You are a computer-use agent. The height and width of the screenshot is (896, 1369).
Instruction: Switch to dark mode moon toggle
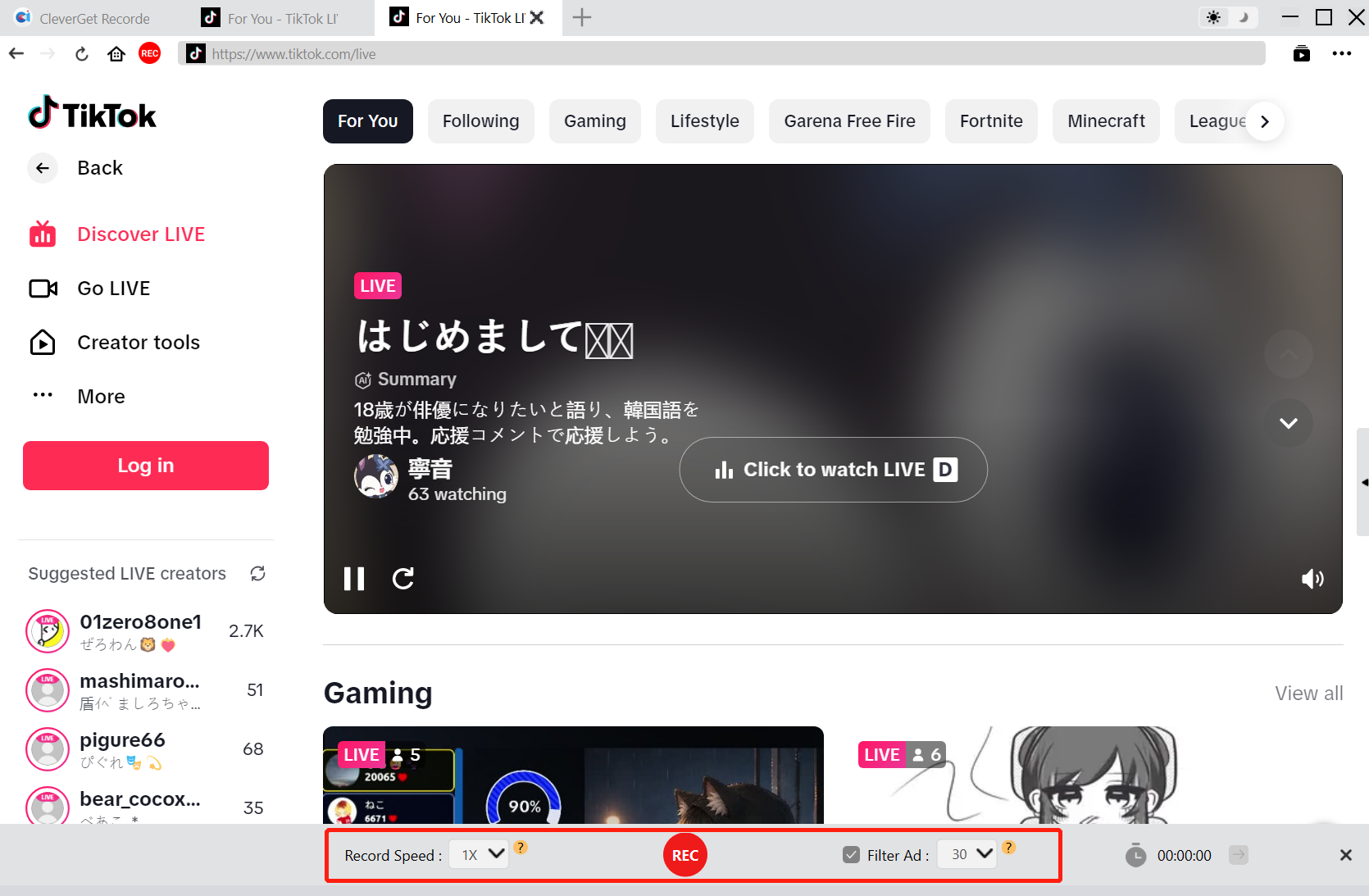(x=1244, y=17)
